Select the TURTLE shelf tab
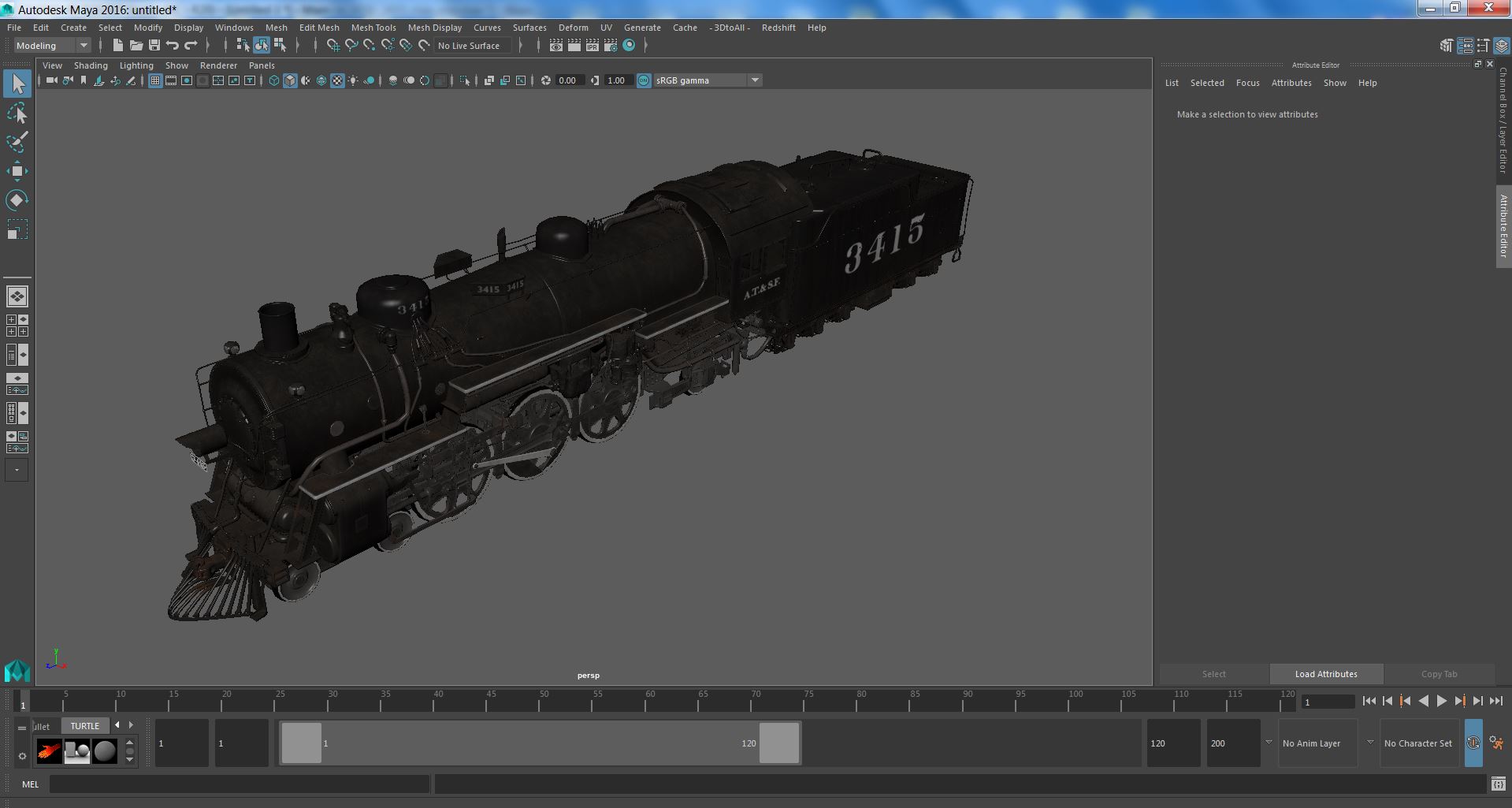Image resolution: width=1512 pixels, height=808 pixels. [85, 726]
